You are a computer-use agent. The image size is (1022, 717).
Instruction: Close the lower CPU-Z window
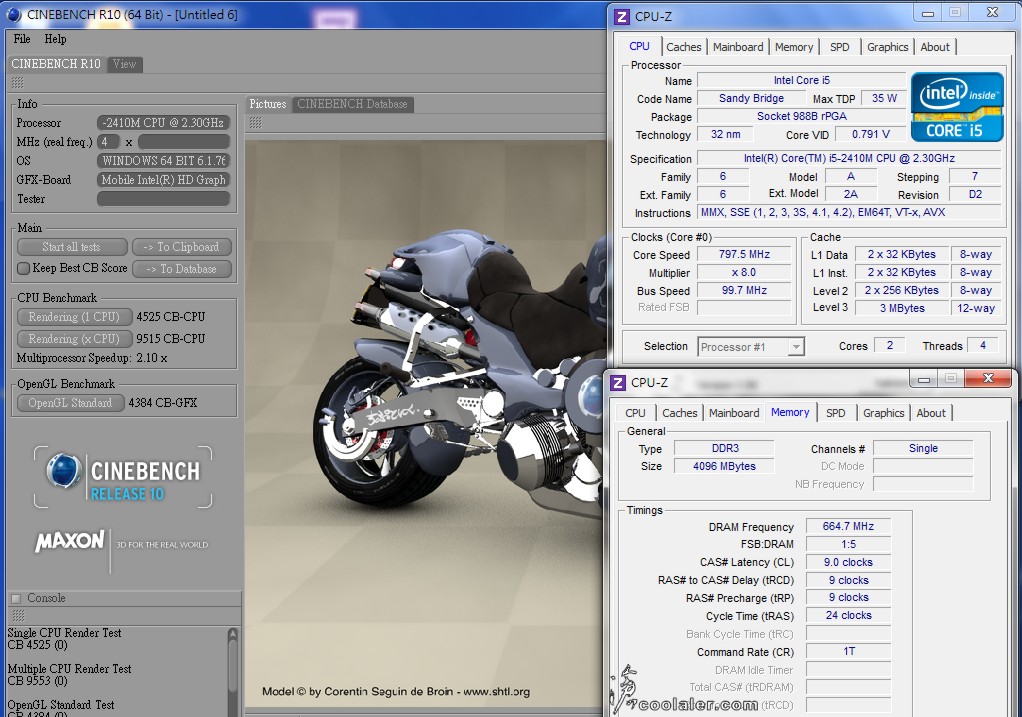pos(988,378)
